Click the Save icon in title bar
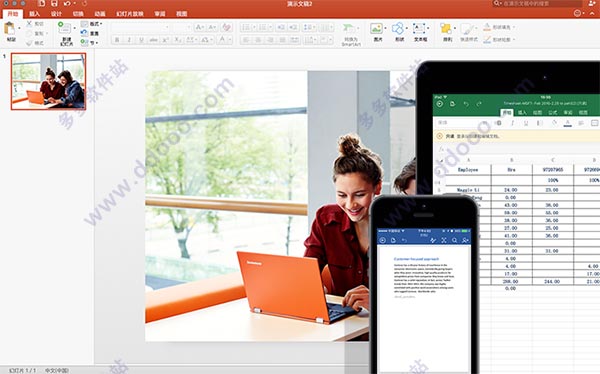This screenshot has width=600, height=374. [x=54, y=3]
